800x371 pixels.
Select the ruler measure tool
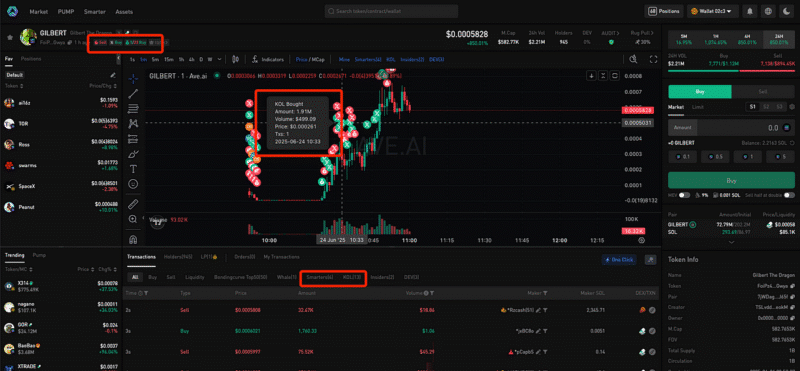(x=133, y=204)
